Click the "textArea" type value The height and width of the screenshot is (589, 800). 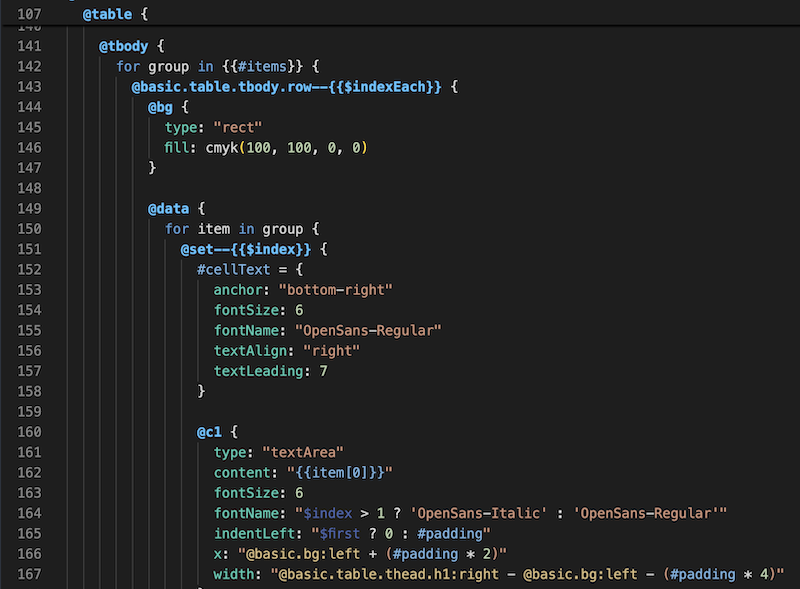tap(303, 453)
